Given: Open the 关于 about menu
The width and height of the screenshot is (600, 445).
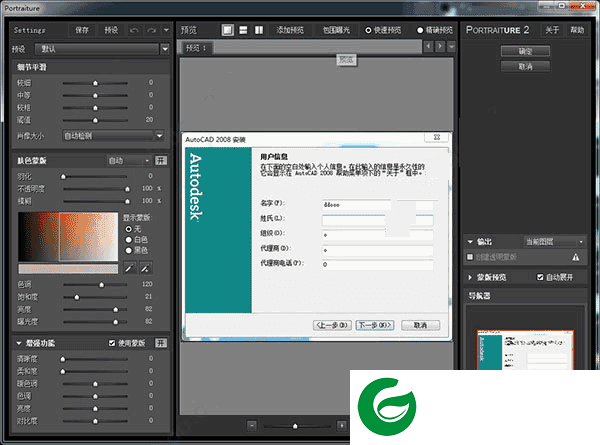Looking at the screenshot, I should (552, 30).
